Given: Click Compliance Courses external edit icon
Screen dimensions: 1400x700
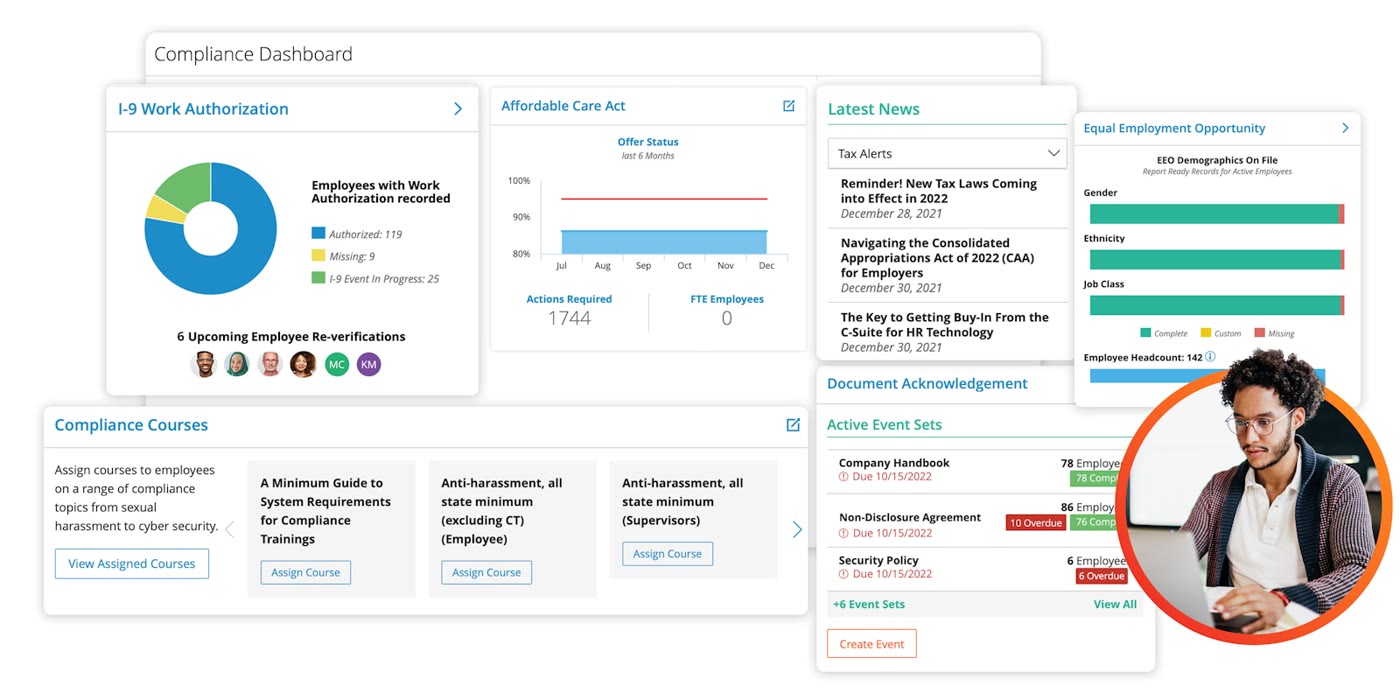Looking at the screenshot, I should coord(793,425).
